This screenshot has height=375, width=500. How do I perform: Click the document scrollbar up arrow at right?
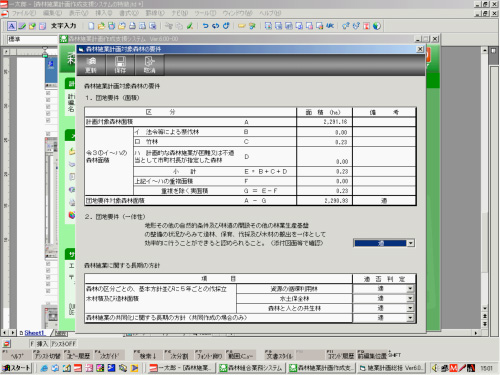click(485, 50)
